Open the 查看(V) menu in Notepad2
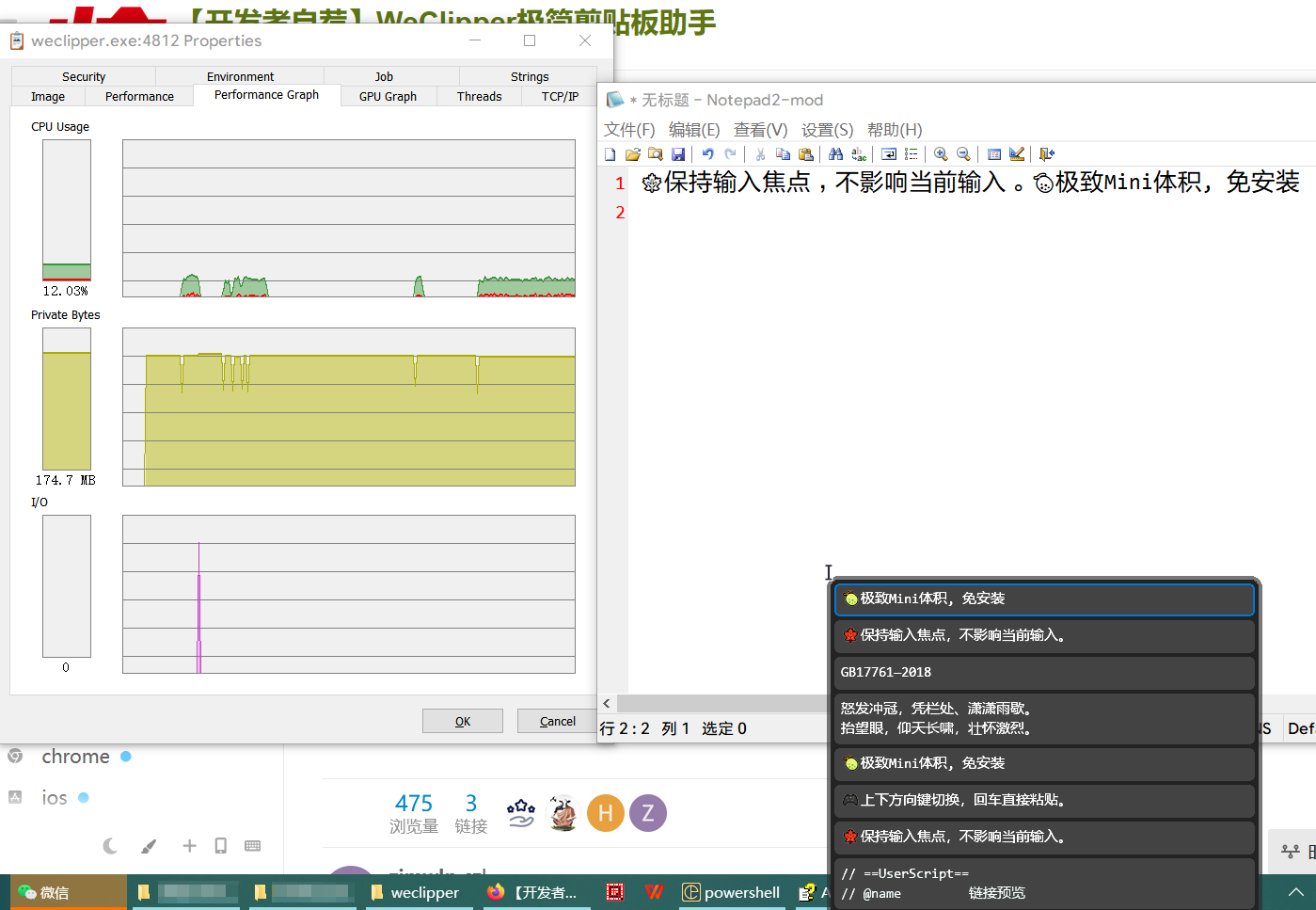This screenshot has height=910, width=1316. click(x=760, y=130)
